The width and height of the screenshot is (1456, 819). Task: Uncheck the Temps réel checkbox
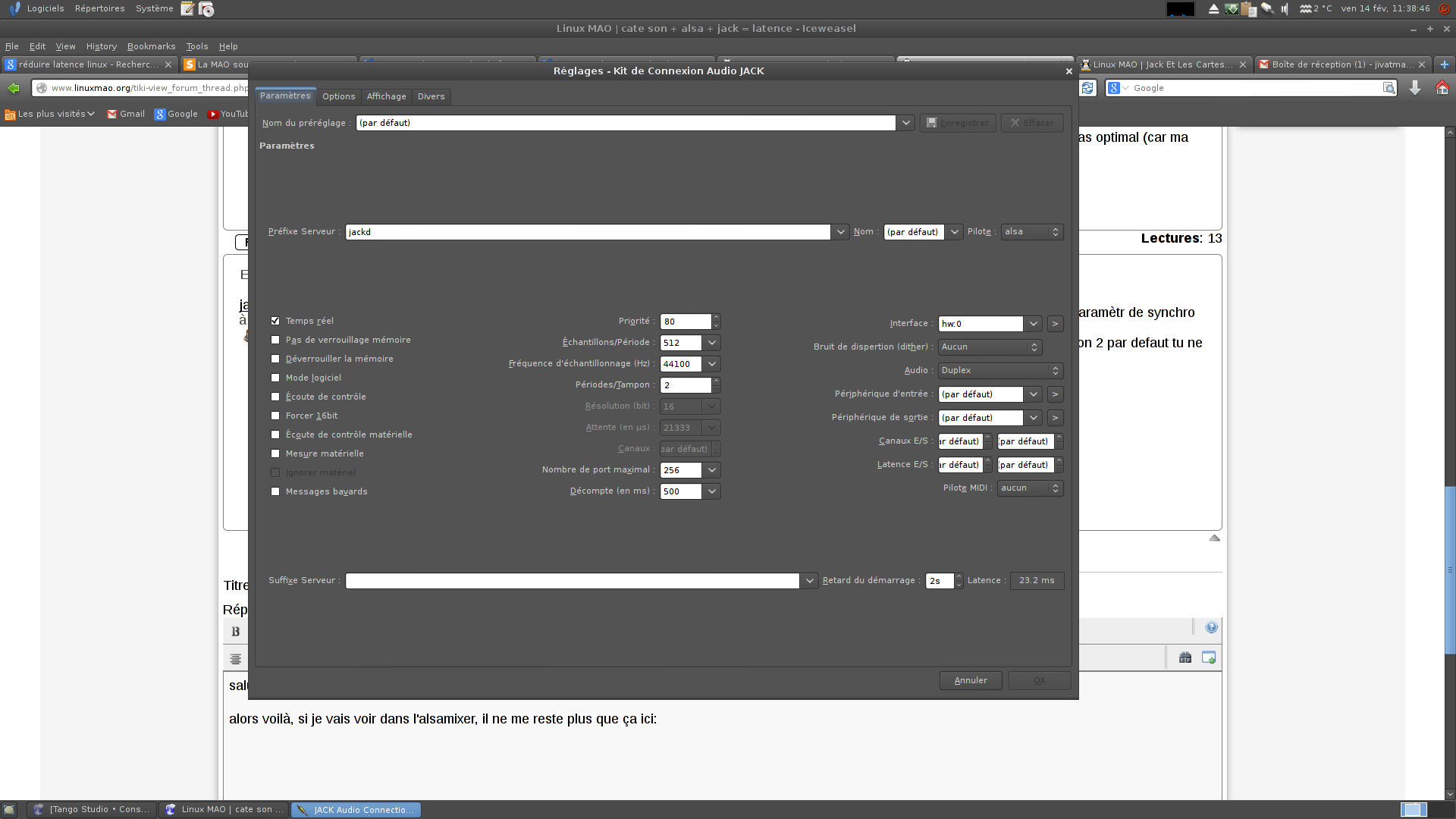tap(275, 321)
